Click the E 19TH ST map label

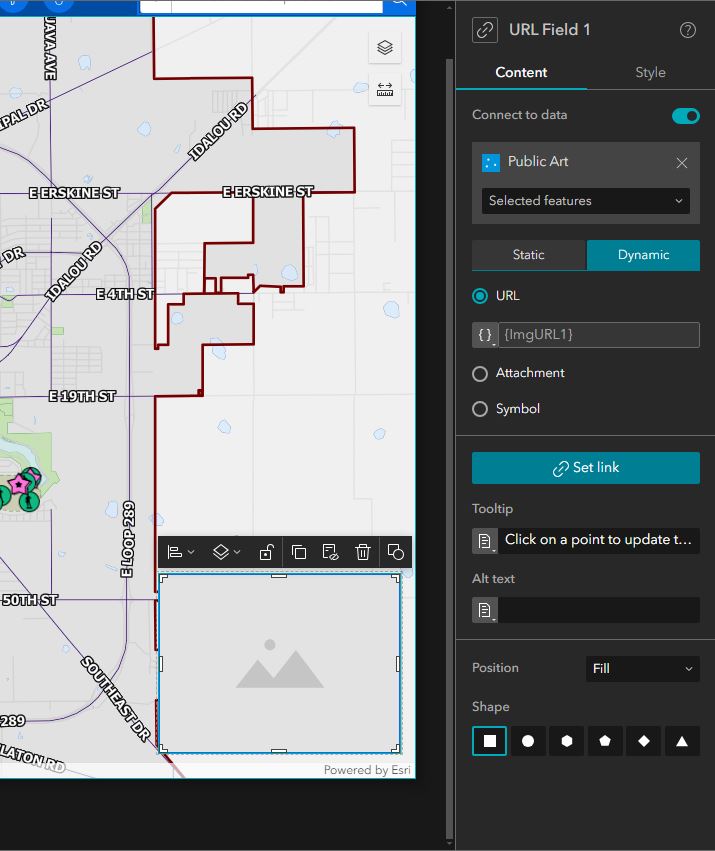[83, 396]
